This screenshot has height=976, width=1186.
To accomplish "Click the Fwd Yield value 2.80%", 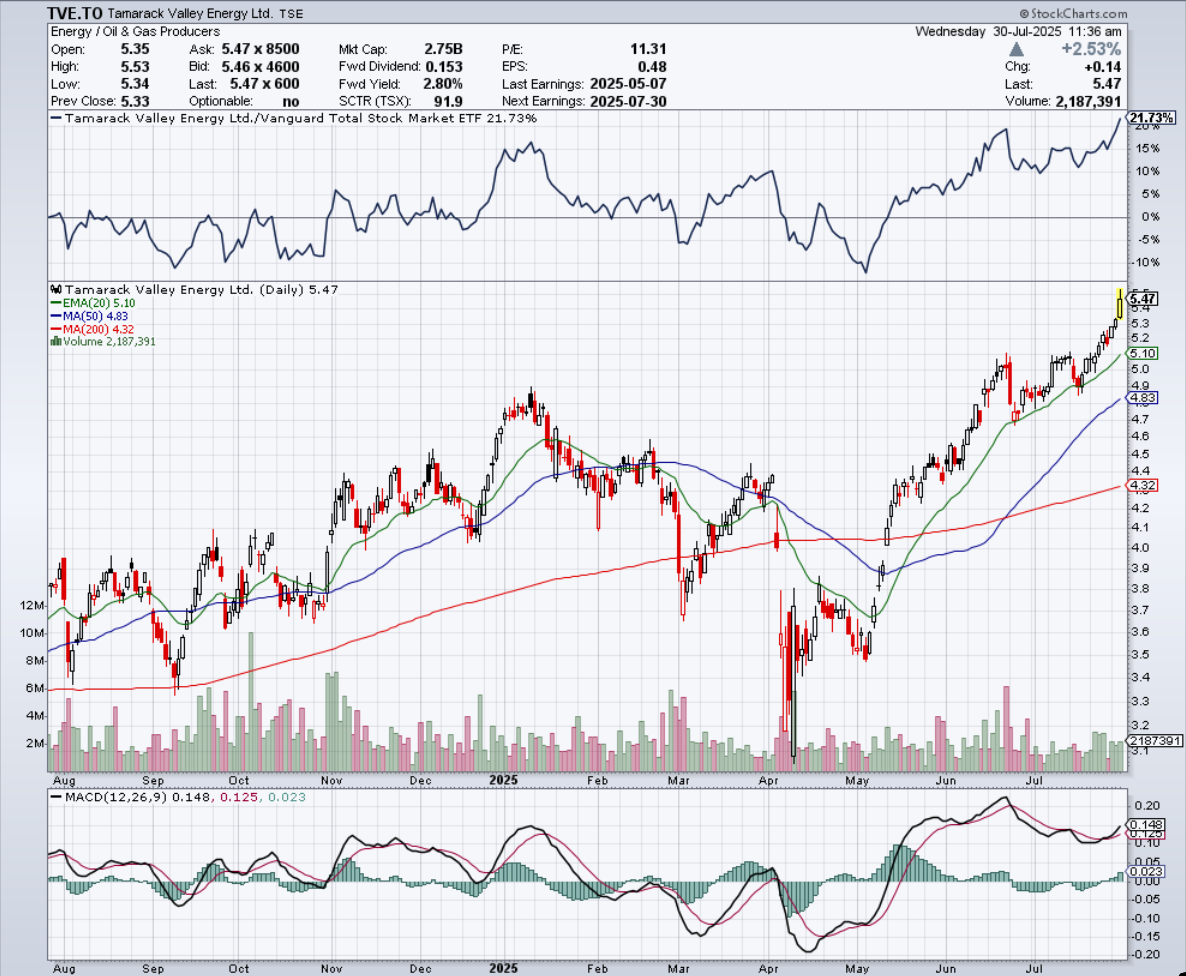I will point(442,84).
